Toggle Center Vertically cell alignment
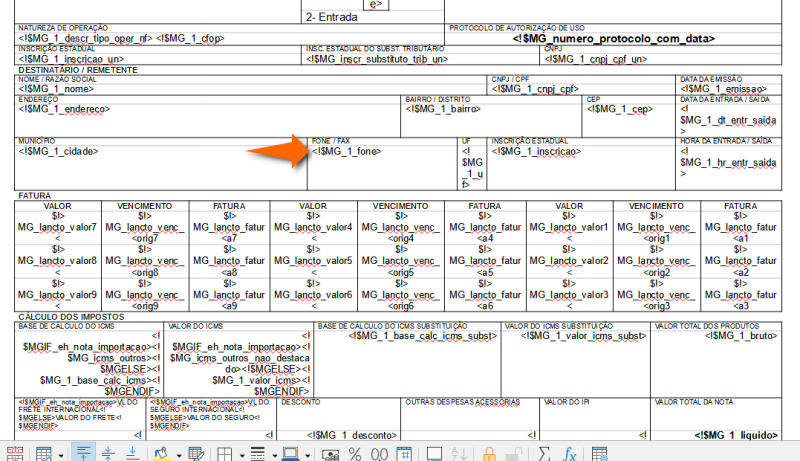This screenshot has width=800, height=461. pos(108,453)
